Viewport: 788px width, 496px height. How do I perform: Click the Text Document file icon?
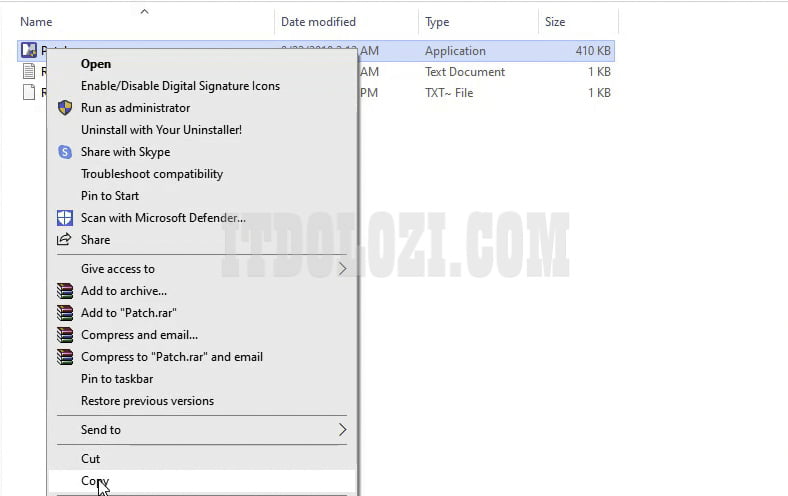[x=29, y=71]
